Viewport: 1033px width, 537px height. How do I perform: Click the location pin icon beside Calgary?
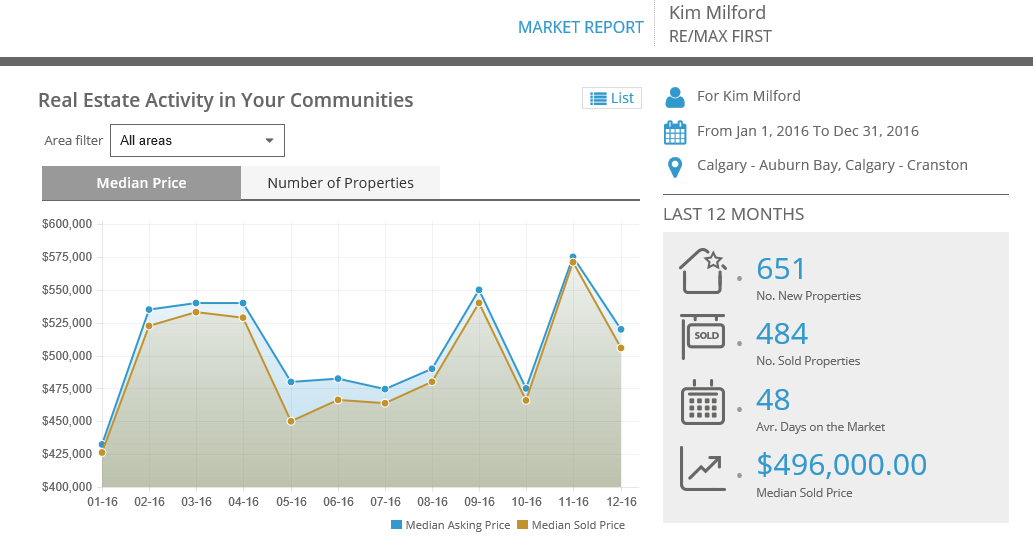click(675, 166)
